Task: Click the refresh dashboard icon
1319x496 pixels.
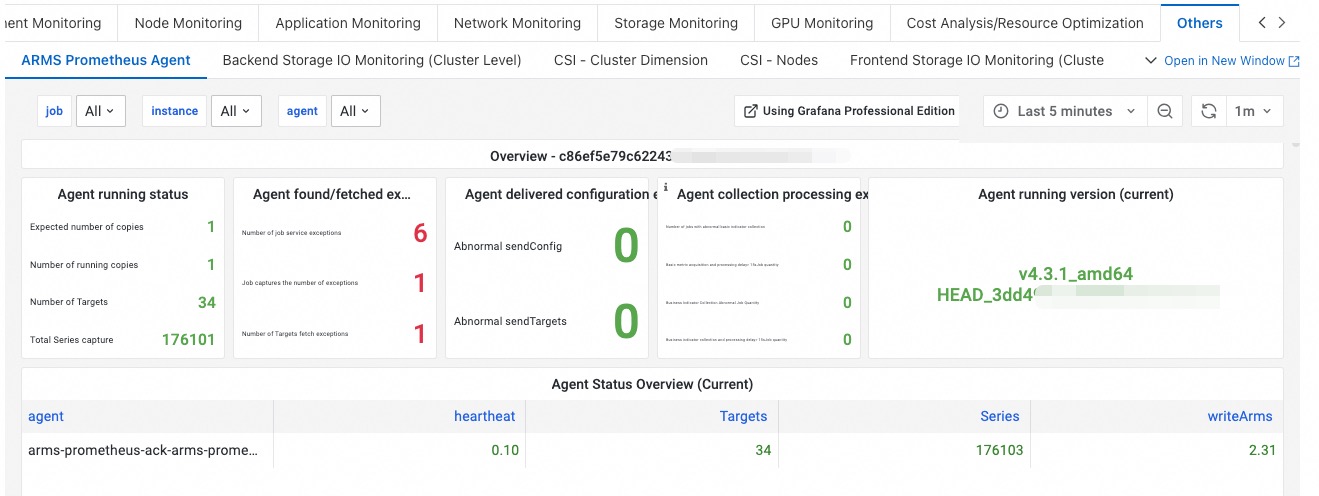Action: [x=1209, y=111]
